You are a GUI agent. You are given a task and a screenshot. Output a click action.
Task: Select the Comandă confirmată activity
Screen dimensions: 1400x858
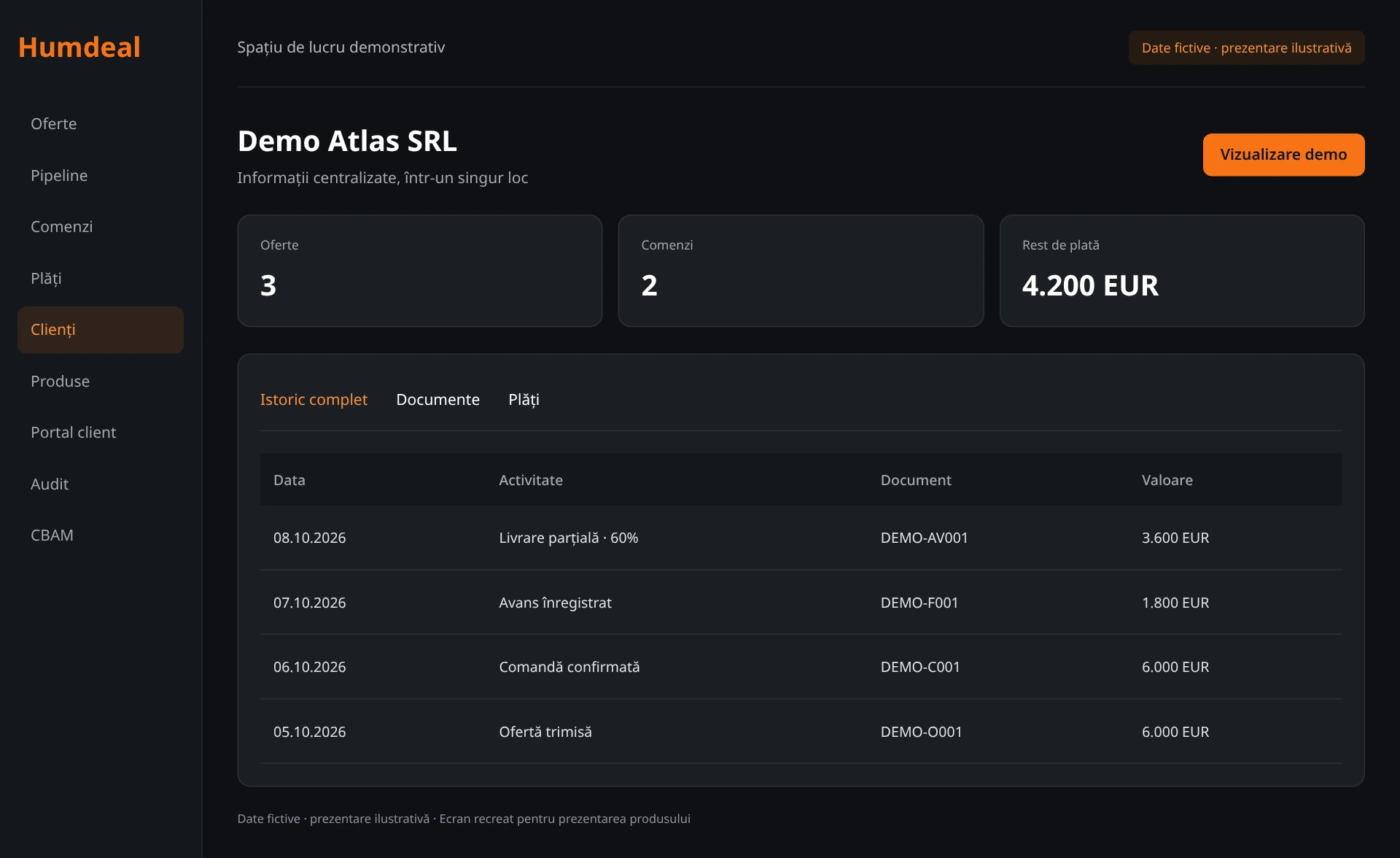[x=569, y=667]
